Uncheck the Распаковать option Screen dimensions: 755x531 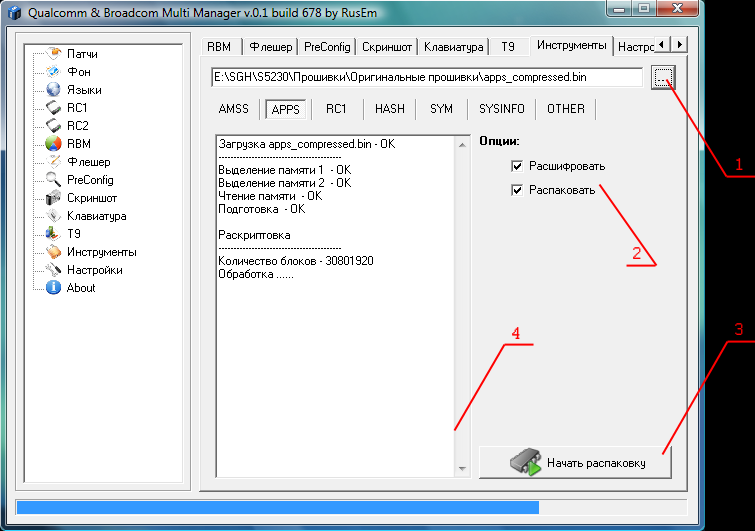click(x=516, y=190)
